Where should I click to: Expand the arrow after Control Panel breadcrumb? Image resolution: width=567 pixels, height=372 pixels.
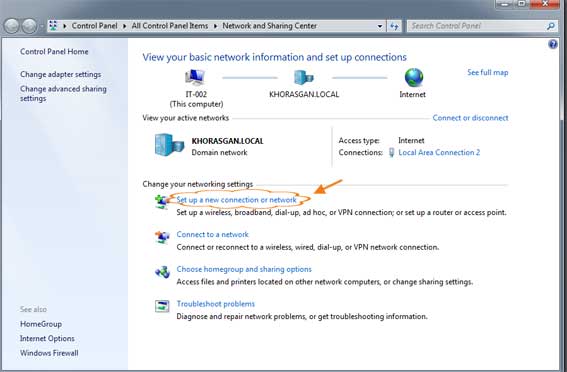point(124,26)
